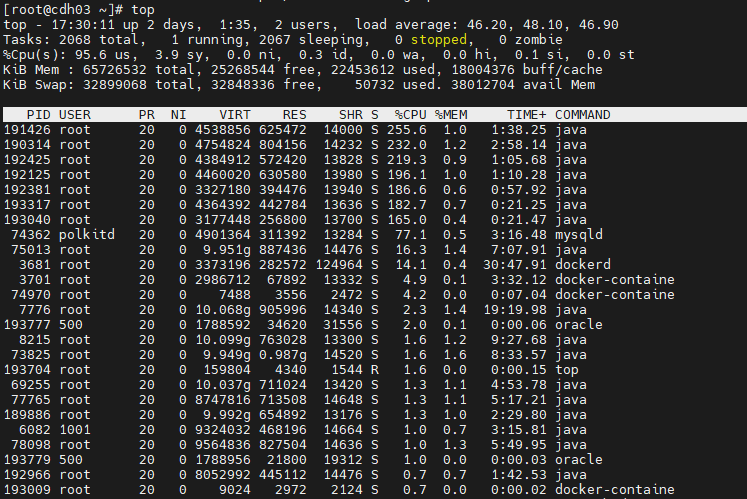Click the 17:30:11 time in header
The width and height of the screenshot is (747, 499).
(83, 25)
